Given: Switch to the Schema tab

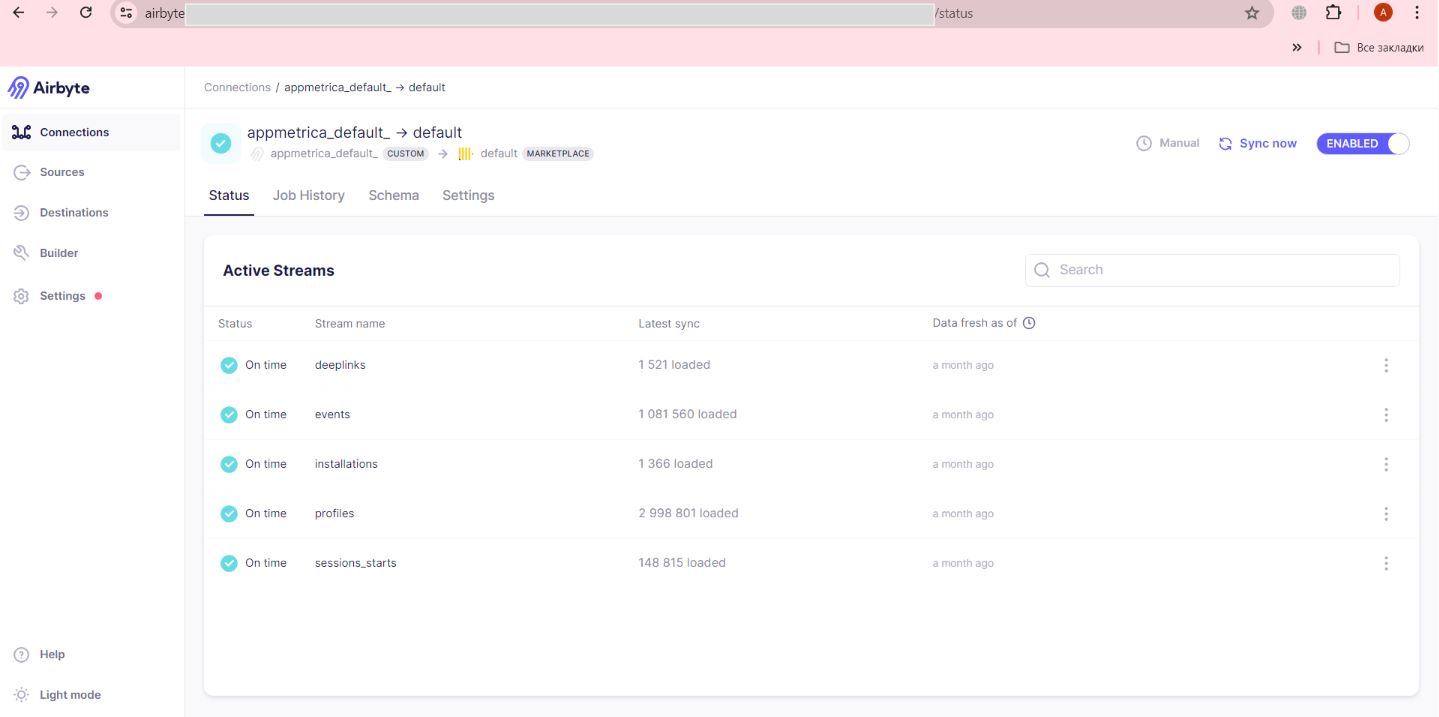Looking at the screenshot, I should click(394, 195).
